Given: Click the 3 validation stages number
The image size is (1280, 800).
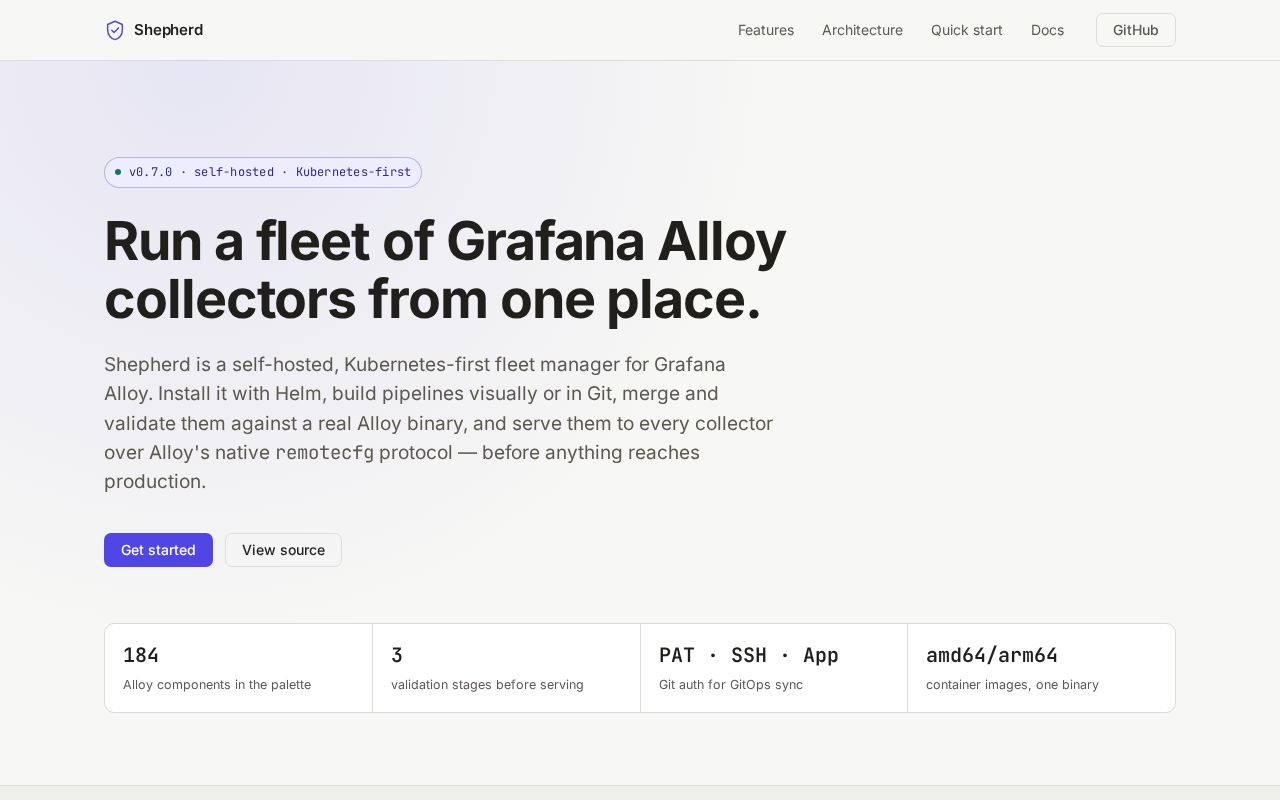Looking at the screenshot, I should pos(397,655).
